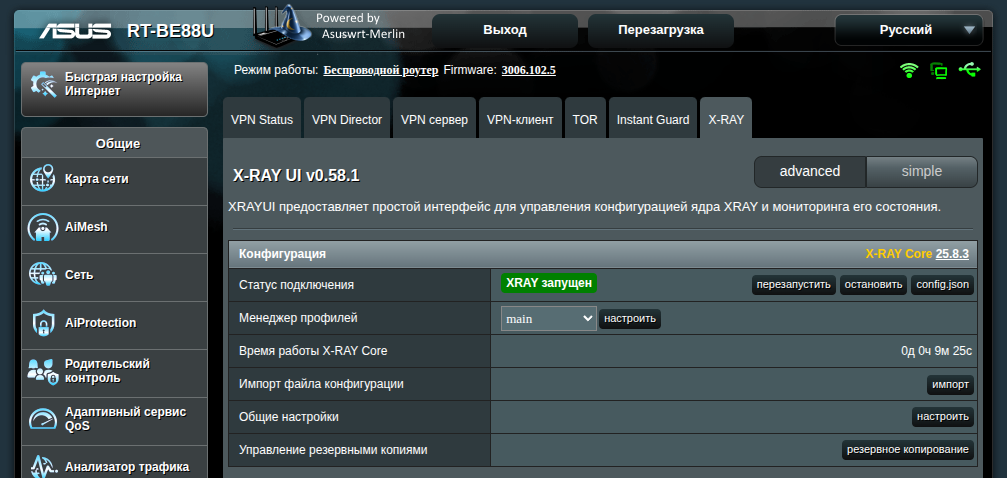
Task: Click the Время работы X-RAY Core label
Action: click(313, 351)
